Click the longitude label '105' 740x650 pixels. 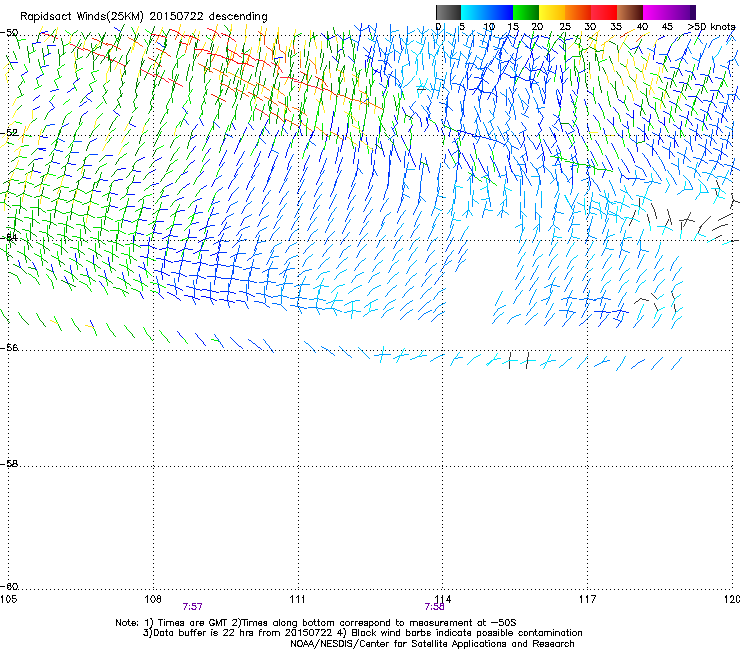(x=8, y=599)
